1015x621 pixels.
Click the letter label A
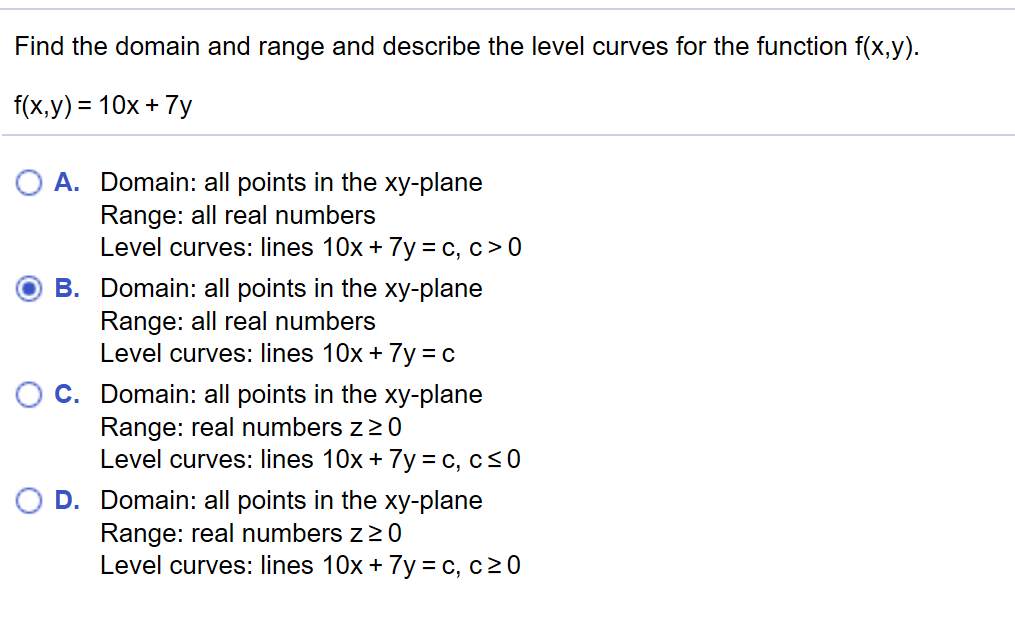pos(66,183)
